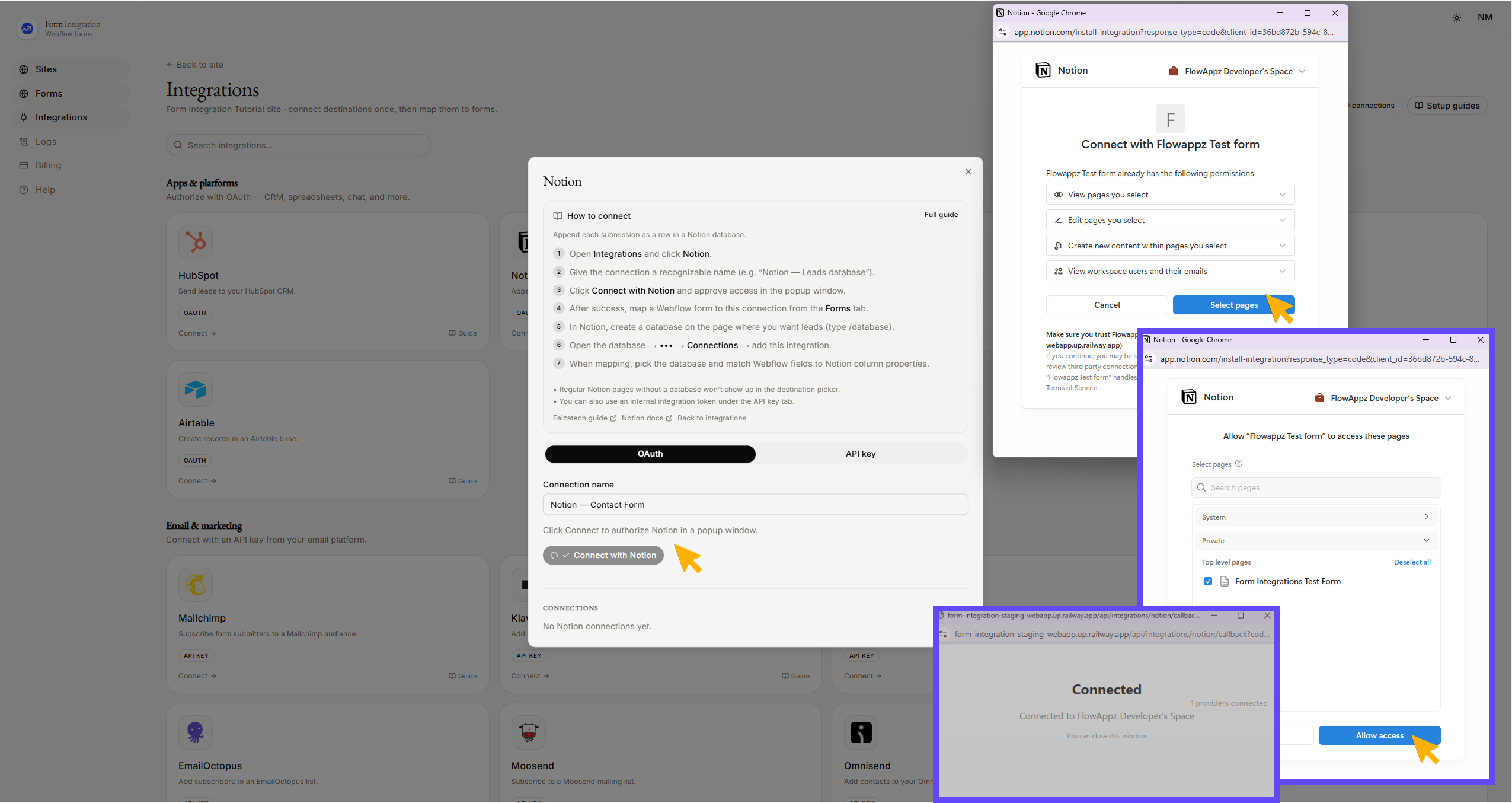Expand the System section
Screen dimensions: 1512x803
coord(1316,517)
